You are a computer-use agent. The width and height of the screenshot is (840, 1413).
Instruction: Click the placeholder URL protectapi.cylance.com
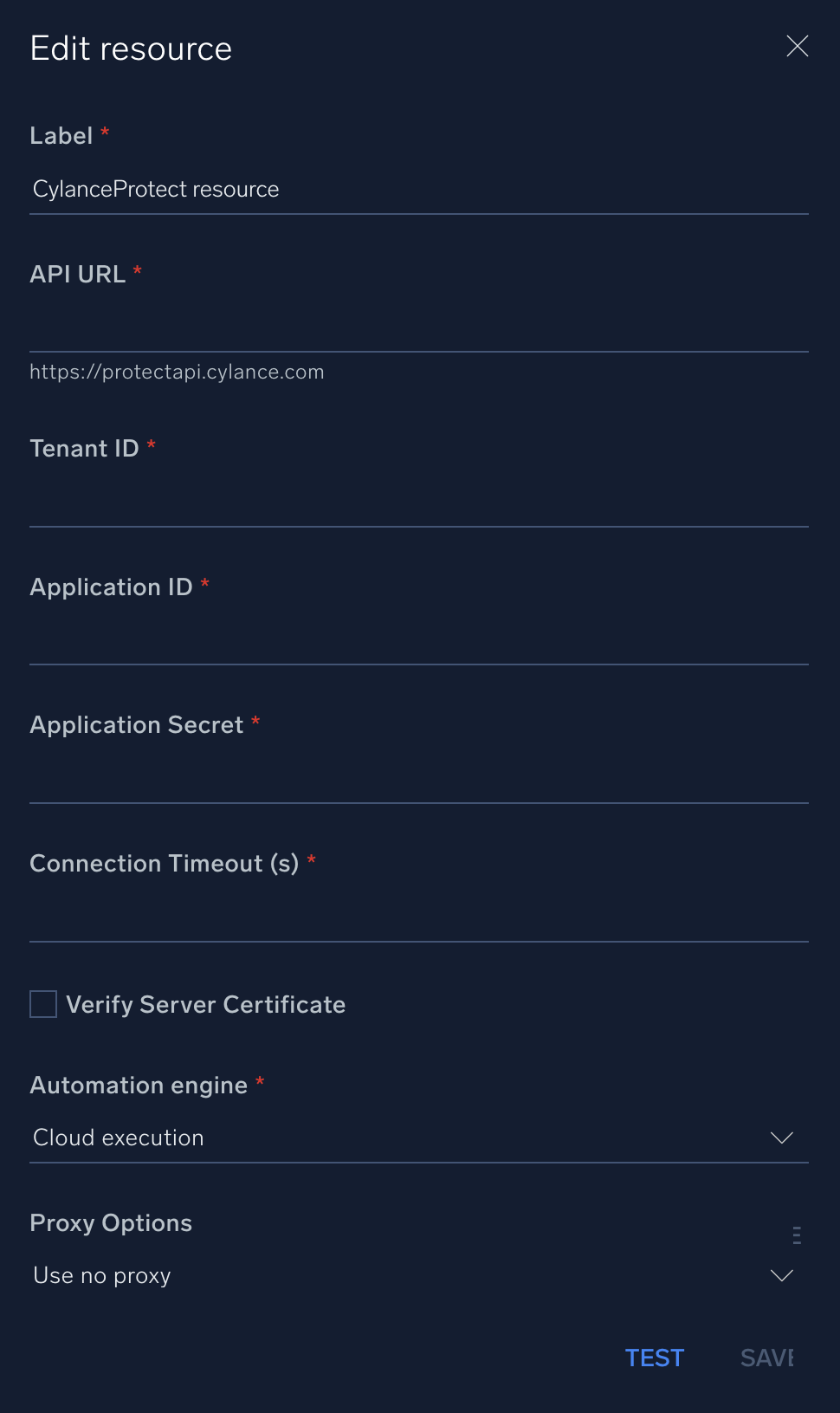[x=177, y=371]
